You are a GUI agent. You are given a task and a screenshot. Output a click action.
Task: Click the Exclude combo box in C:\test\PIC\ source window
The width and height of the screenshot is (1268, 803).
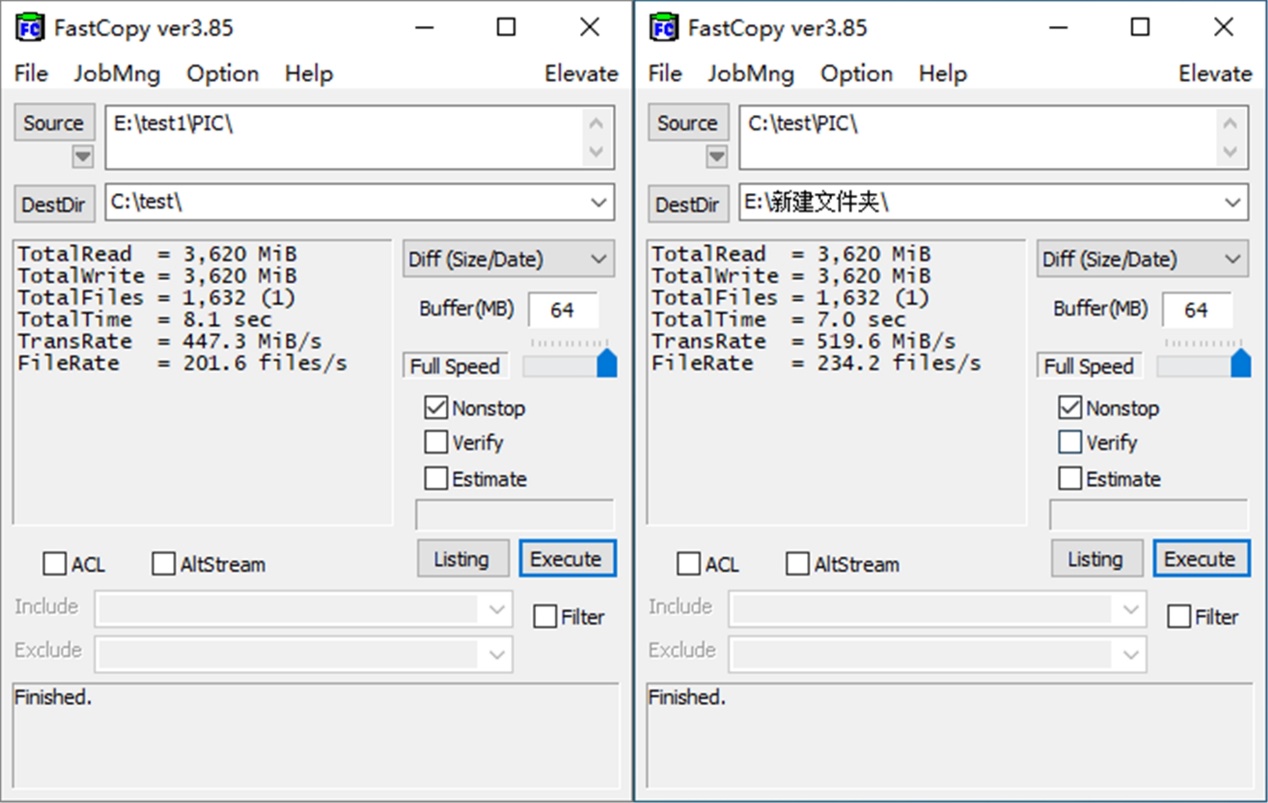point(938,654)
